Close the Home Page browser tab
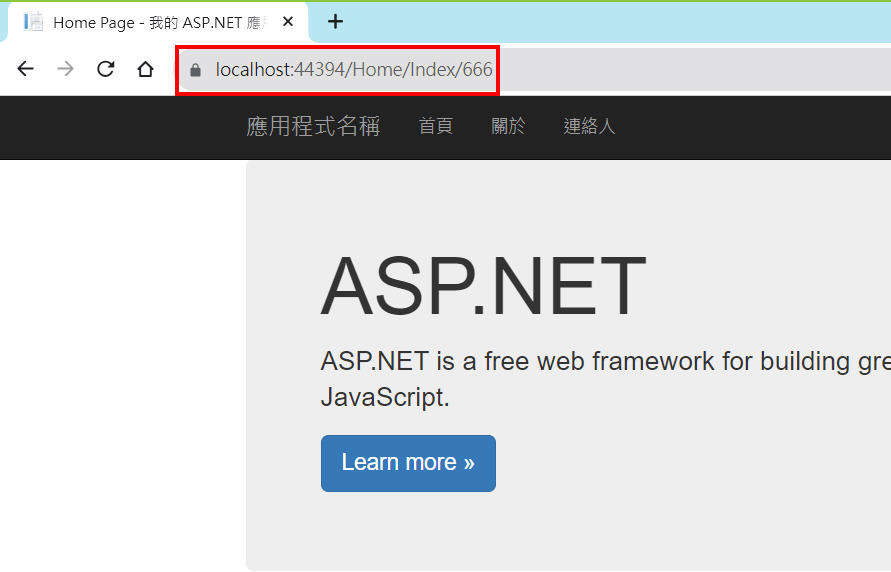This screenshot has width=891, height=572. coord(288,22)
